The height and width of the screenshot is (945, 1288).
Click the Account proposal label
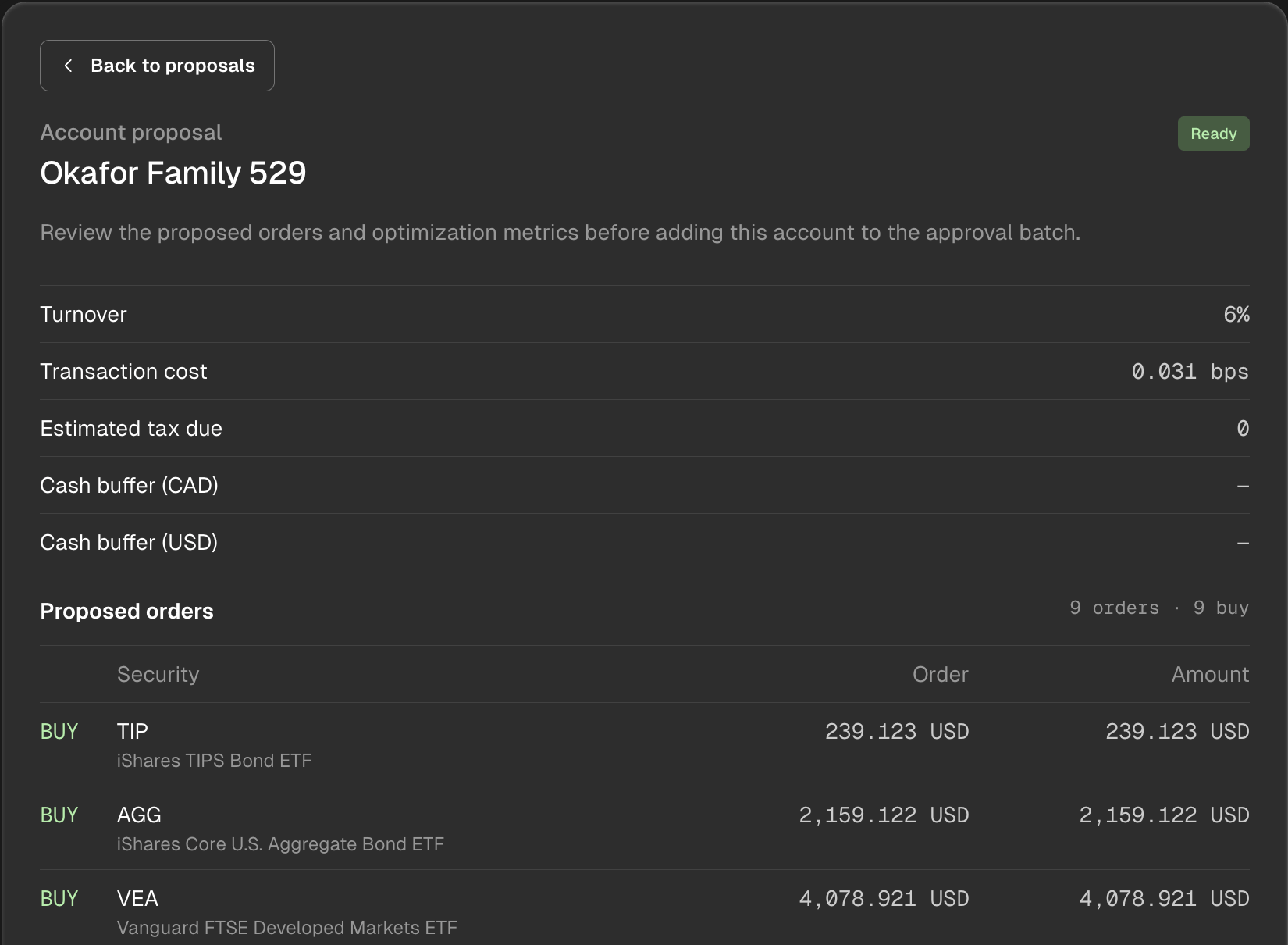(131, 133)
